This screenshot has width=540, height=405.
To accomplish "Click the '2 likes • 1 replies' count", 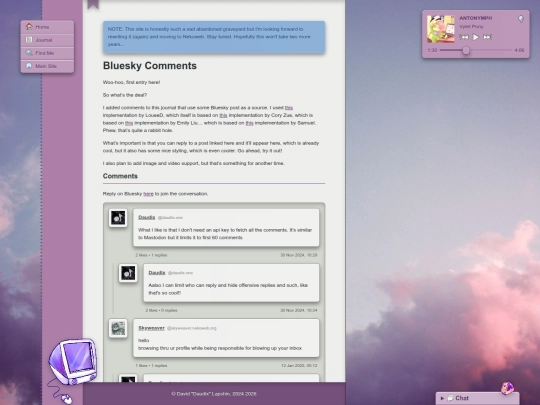I will [151, 255].
